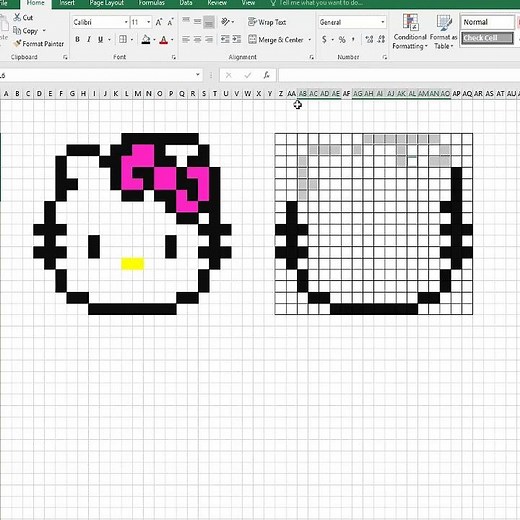Select column header M
The width and height of the screenshot is (520, 520).
click(x=138, y=94)
